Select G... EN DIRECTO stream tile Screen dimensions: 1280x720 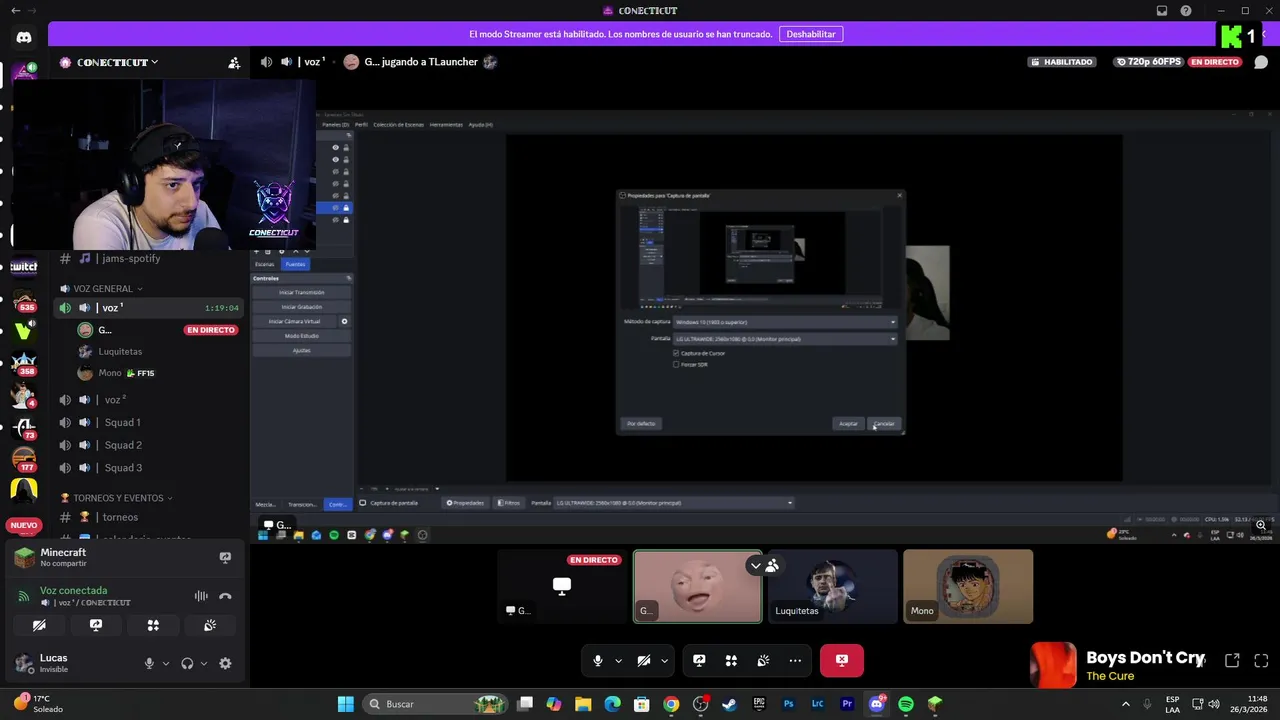coord(562,587)
